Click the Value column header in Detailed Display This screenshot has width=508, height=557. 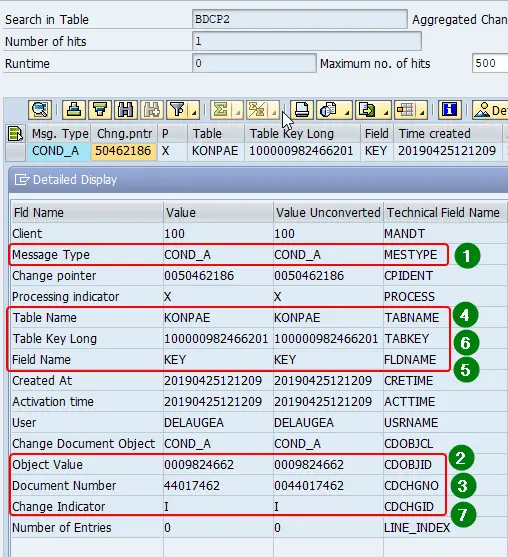tap(218, 212)
